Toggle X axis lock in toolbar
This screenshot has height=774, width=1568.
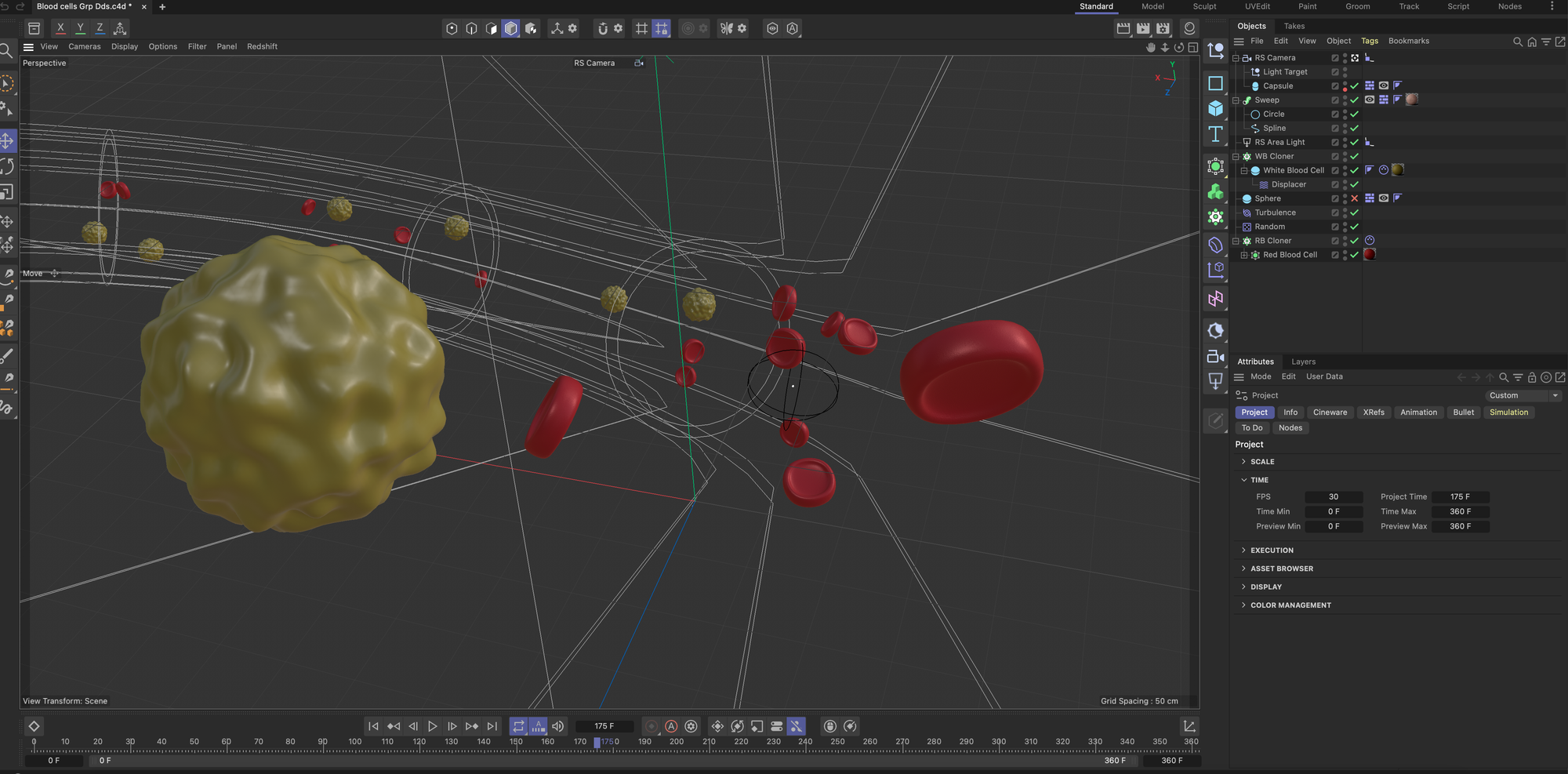pyautogui.click(x=60, y=28)
